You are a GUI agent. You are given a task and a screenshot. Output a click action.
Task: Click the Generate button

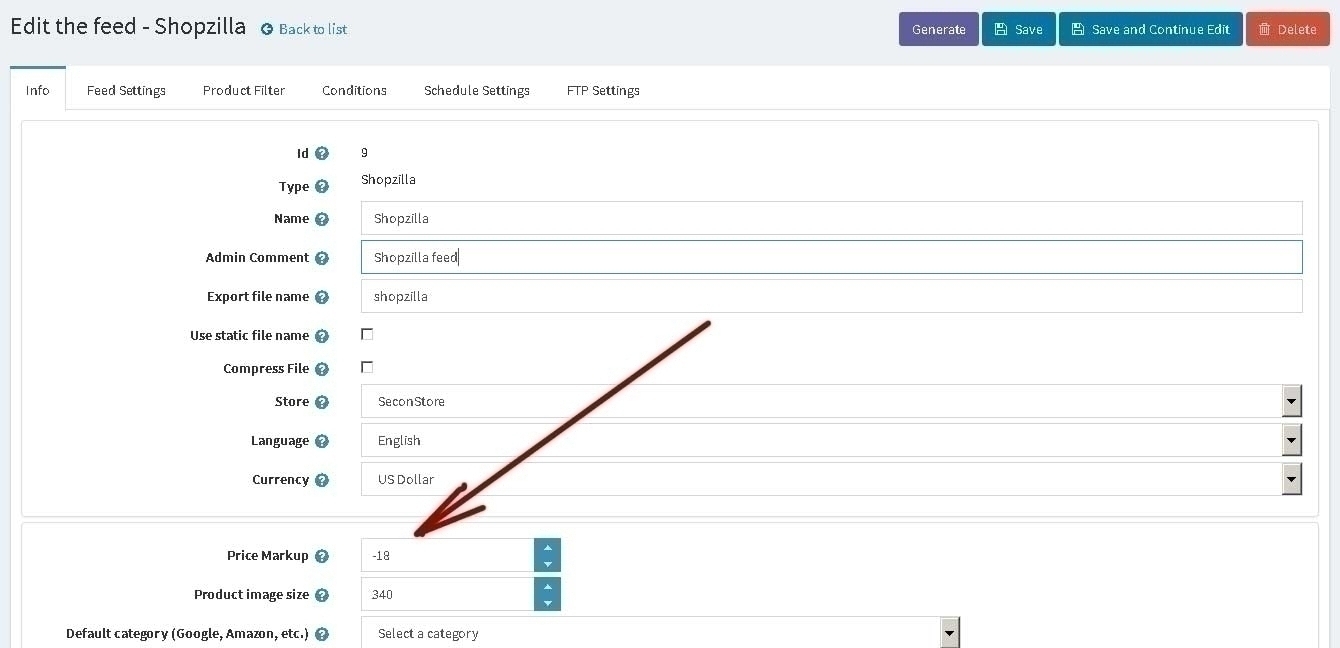click(938, 29)
